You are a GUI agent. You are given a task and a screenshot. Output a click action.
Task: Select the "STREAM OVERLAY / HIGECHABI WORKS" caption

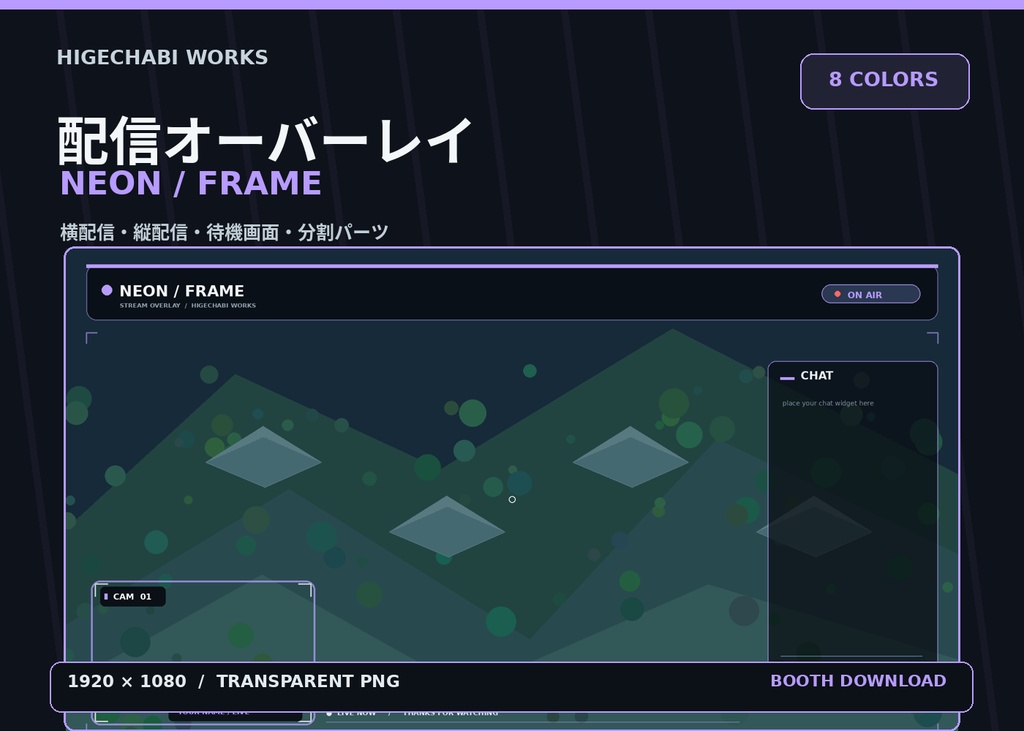click(187, 305)
